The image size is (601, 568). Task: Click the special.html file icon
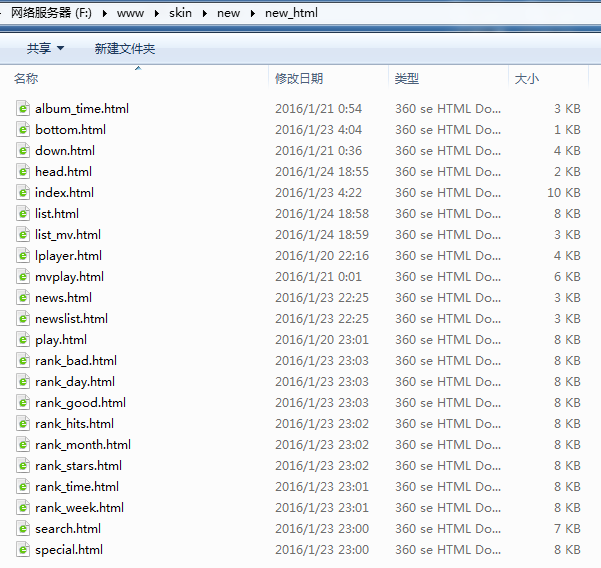point(23,550)
